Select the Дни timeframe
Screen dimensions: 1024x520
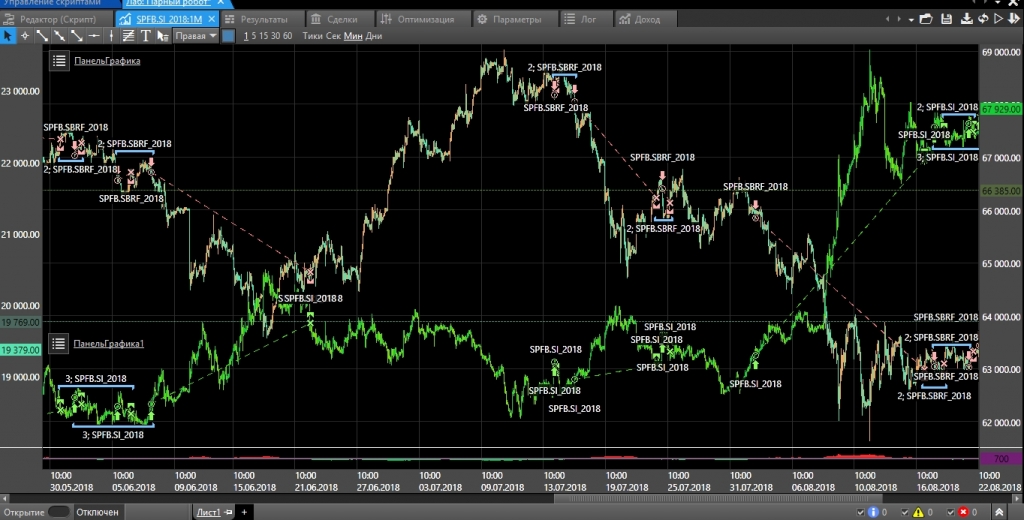tap(374, 36)
